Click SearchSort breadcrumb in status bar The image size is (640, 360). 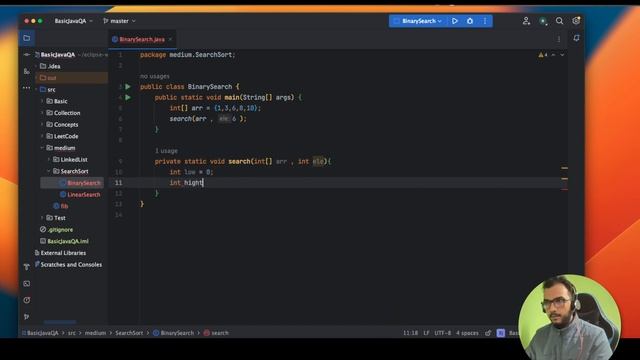[129, 333]
